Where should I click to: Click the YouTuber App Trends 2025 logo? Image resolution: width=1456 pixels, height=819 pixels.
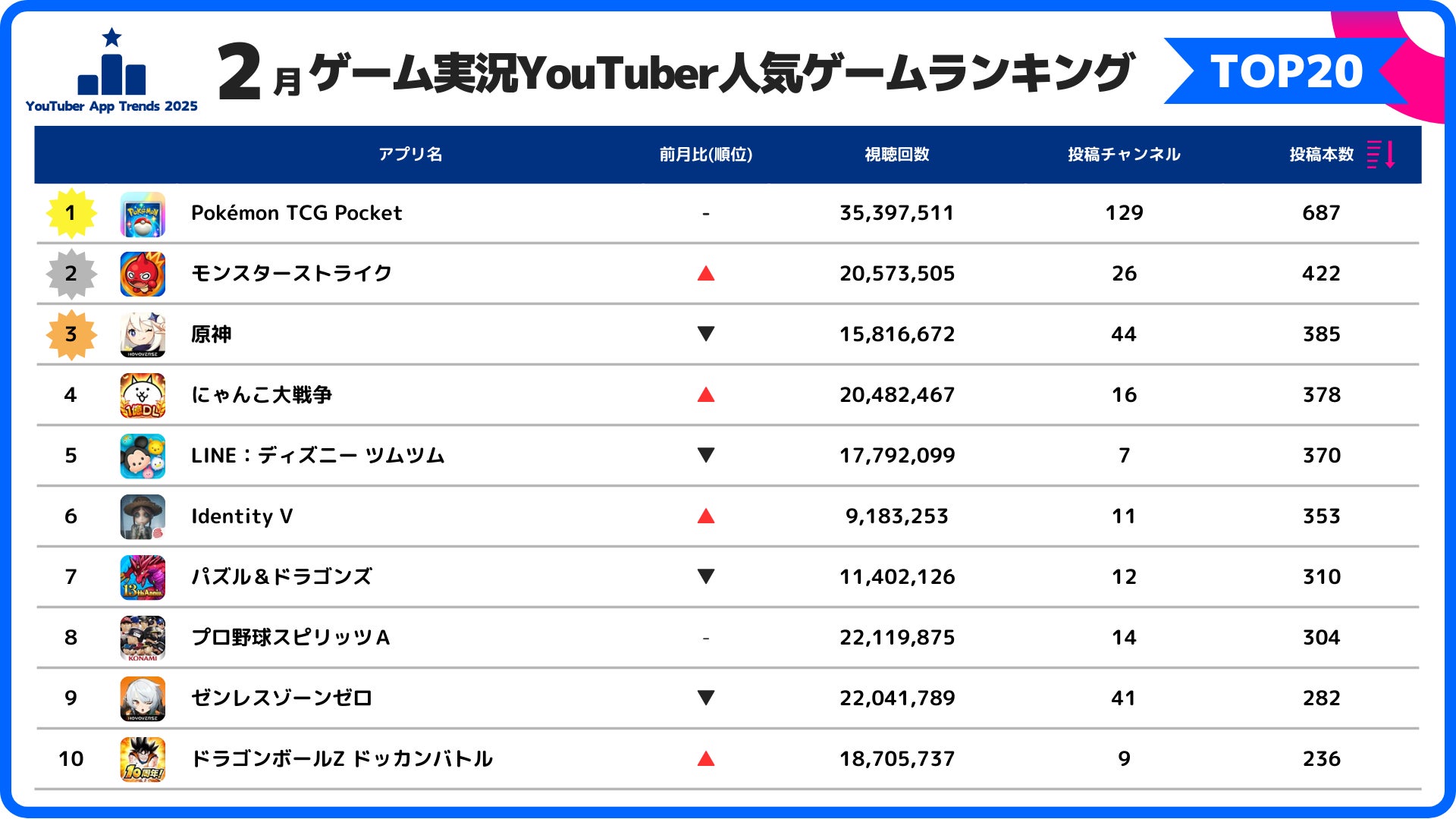111,72
